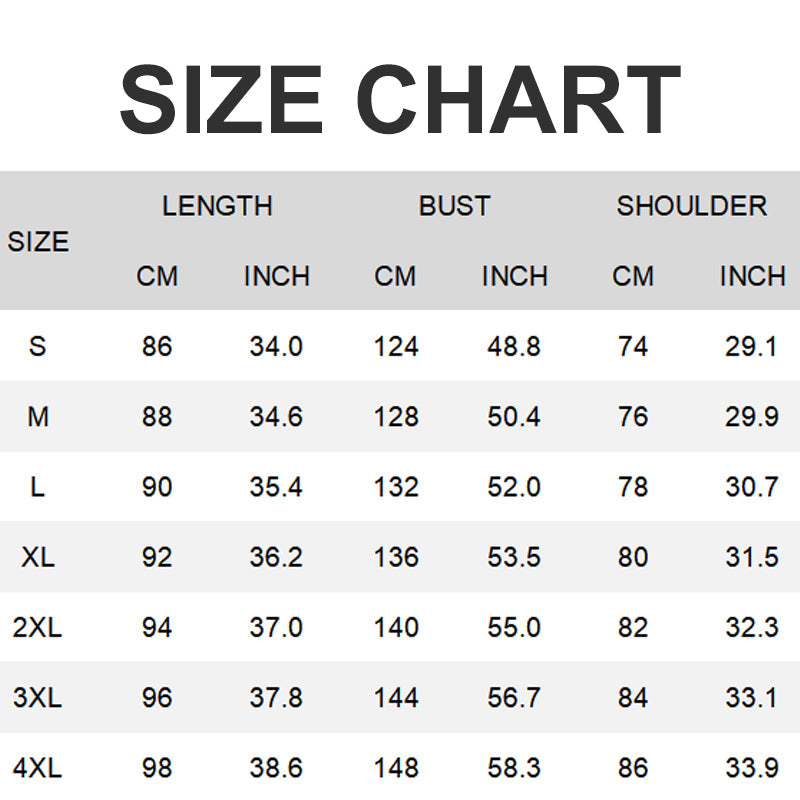Select the 84 shoulder CM value
The width and height of the screenshot is (800, 800).
tap(633, 697)
